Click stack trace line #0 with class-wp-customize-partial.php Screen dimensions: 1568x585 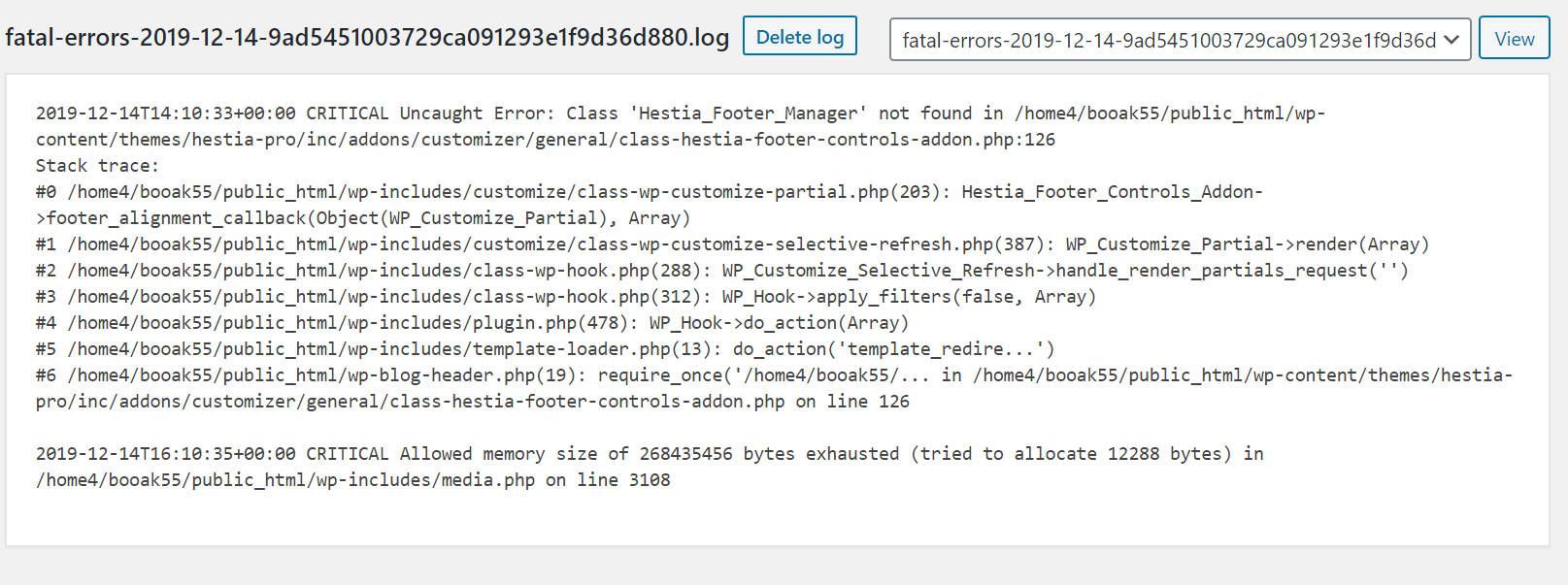(x=650, y=205)
